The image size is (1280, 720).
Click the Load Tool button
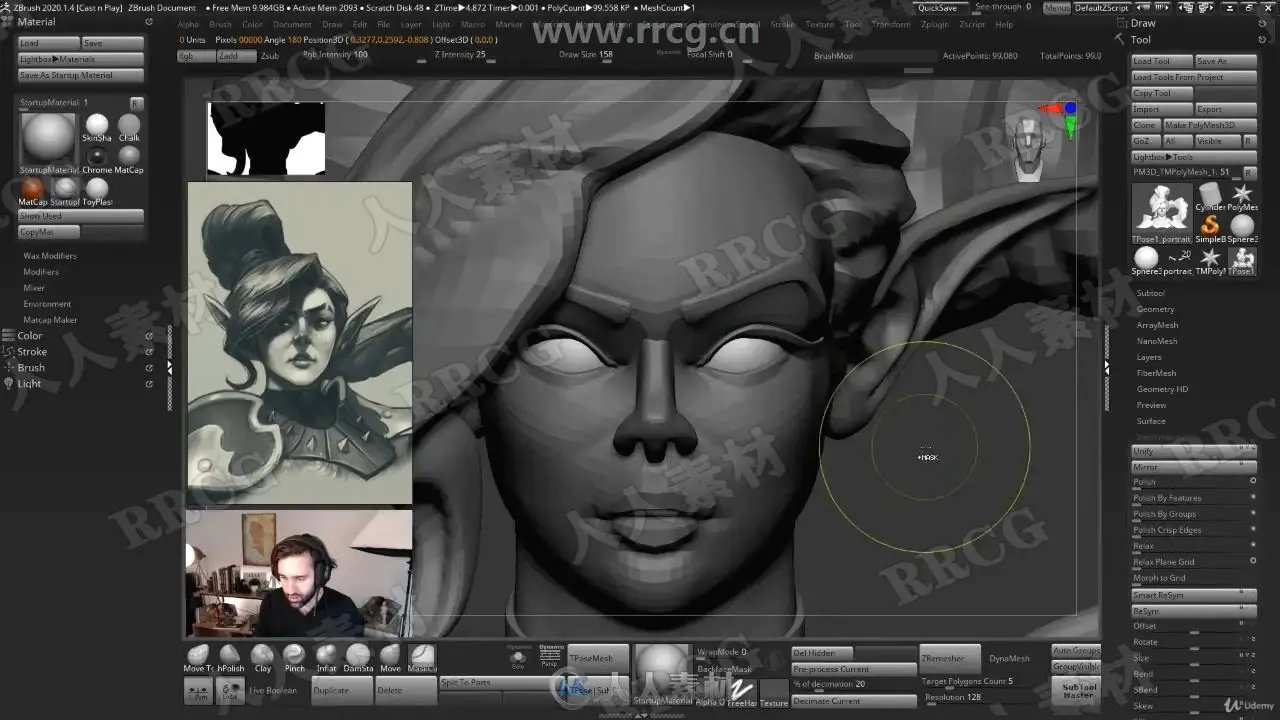(1162, 61)
